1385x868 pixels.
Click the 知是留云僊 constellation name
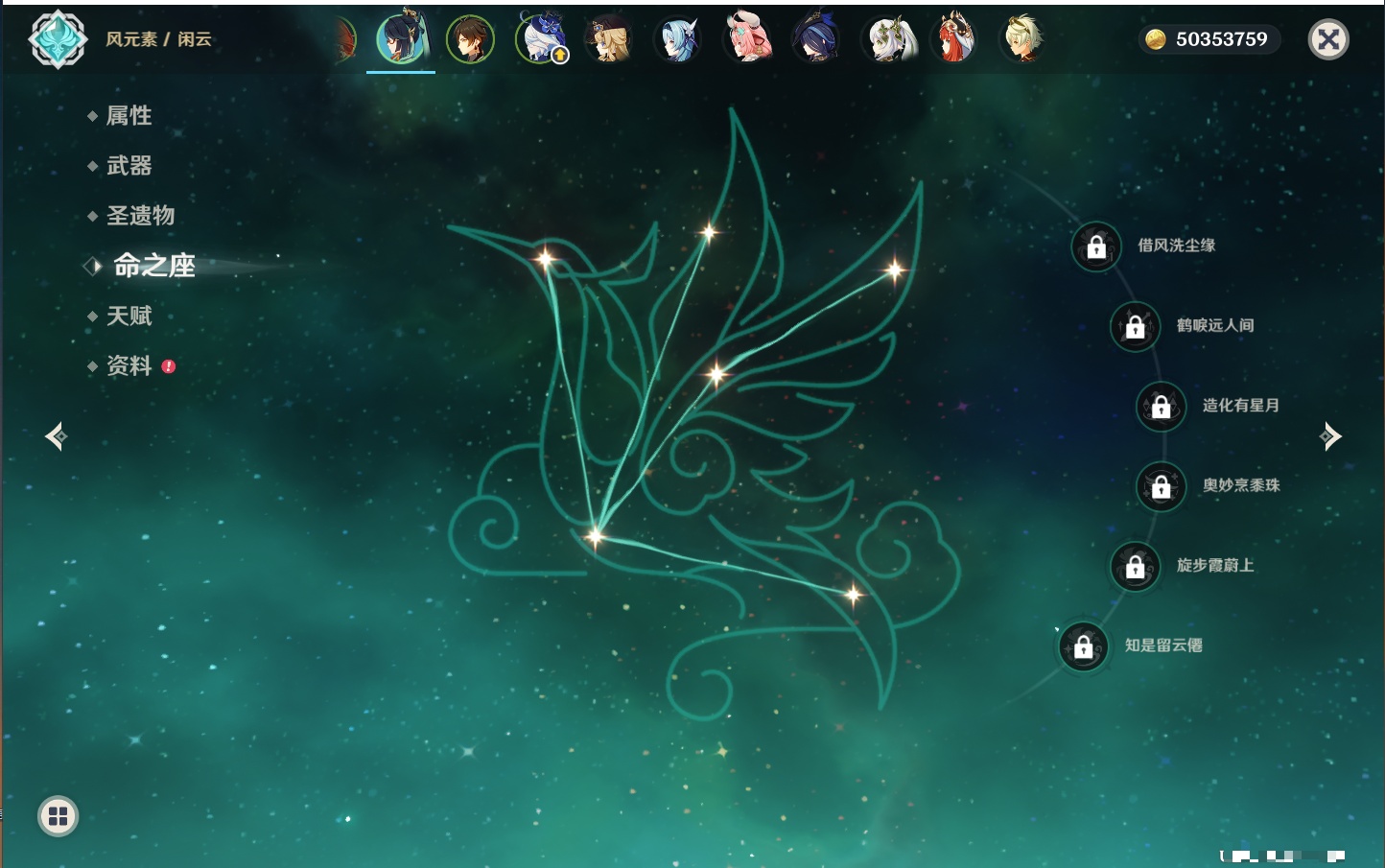(x=1163, y=645)
